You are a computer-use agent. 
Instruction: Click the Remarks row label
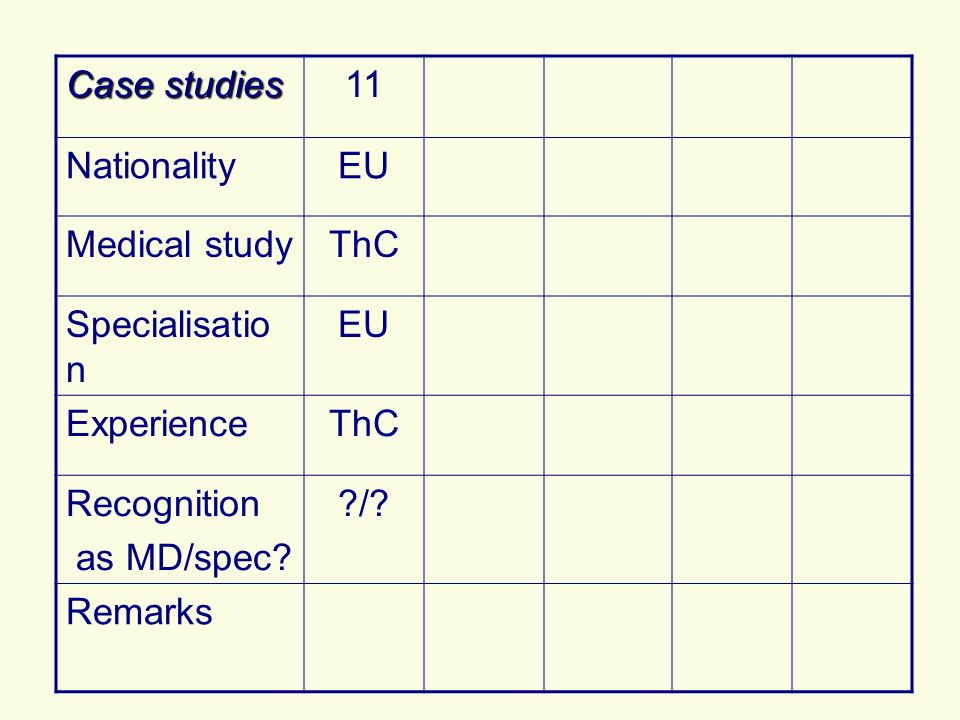180,637
